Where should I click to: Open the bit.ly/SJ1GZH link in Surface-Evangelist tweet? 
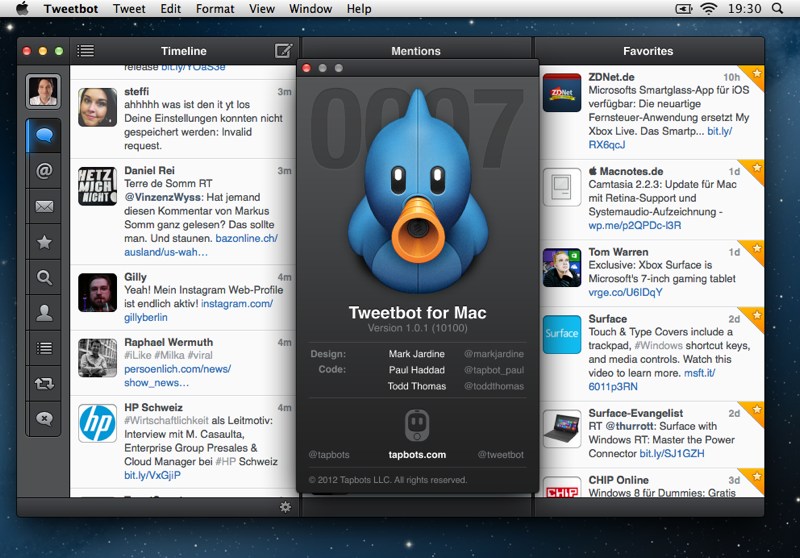672,453
